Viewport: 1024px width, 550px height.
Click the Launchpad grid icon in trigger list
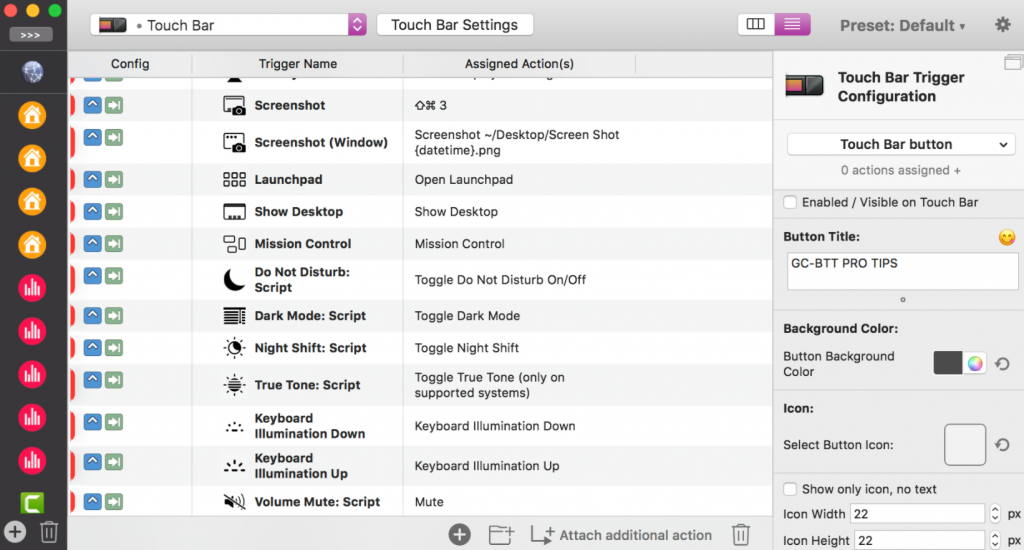(234, 180)
